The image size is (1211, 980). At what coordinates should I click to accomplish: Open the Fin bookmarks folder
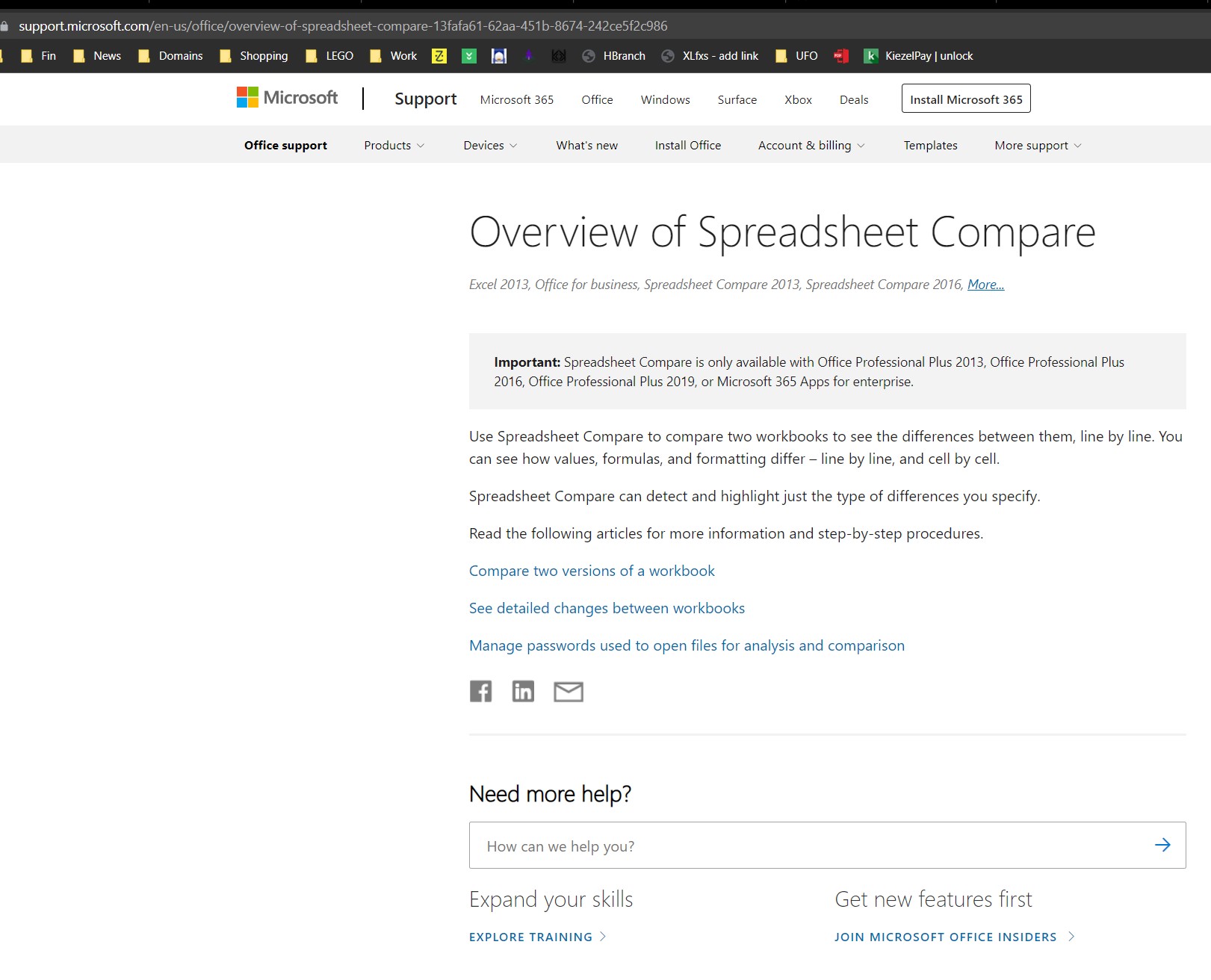[x=39, y=56]
